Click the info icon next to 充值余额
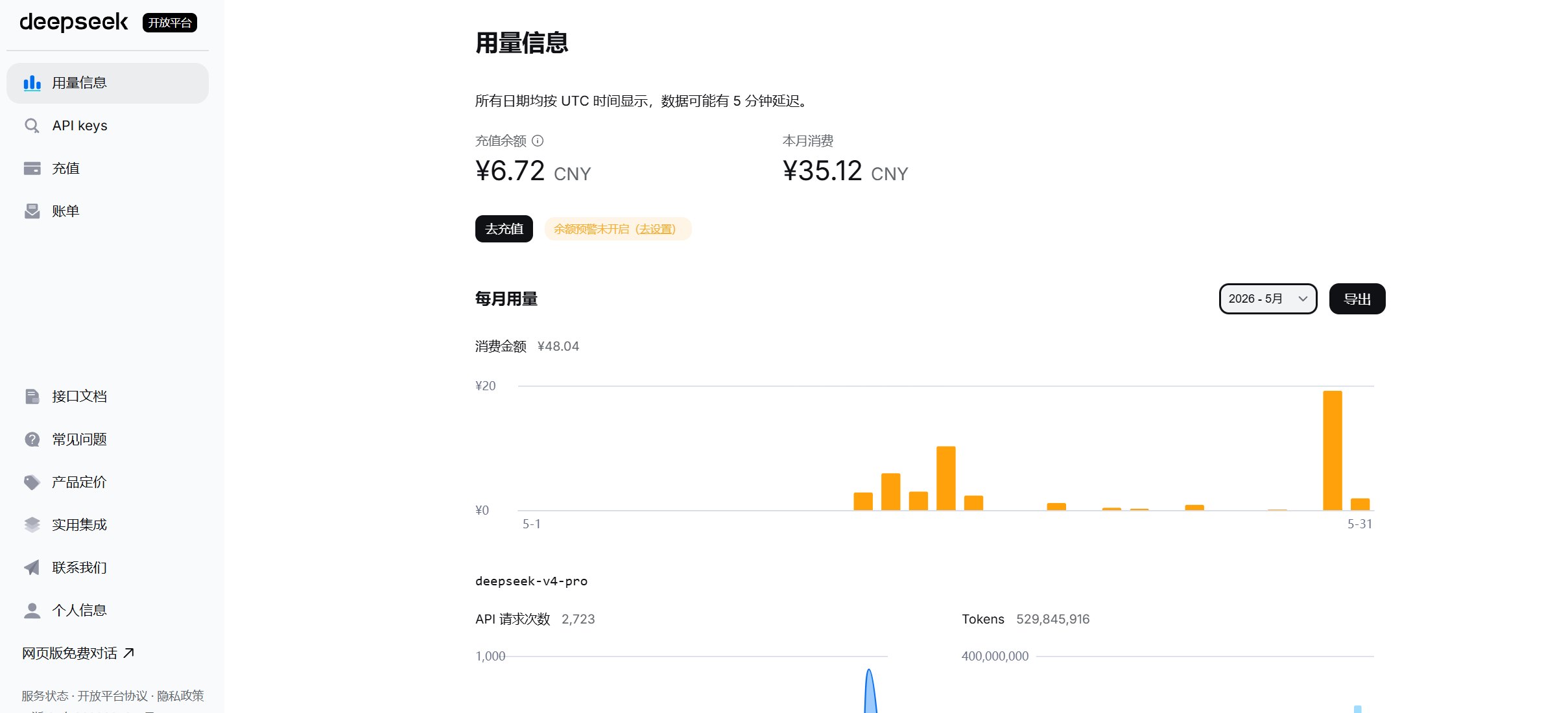The width and height of the screenshot is (1568, 713). (x=538, y=141)
